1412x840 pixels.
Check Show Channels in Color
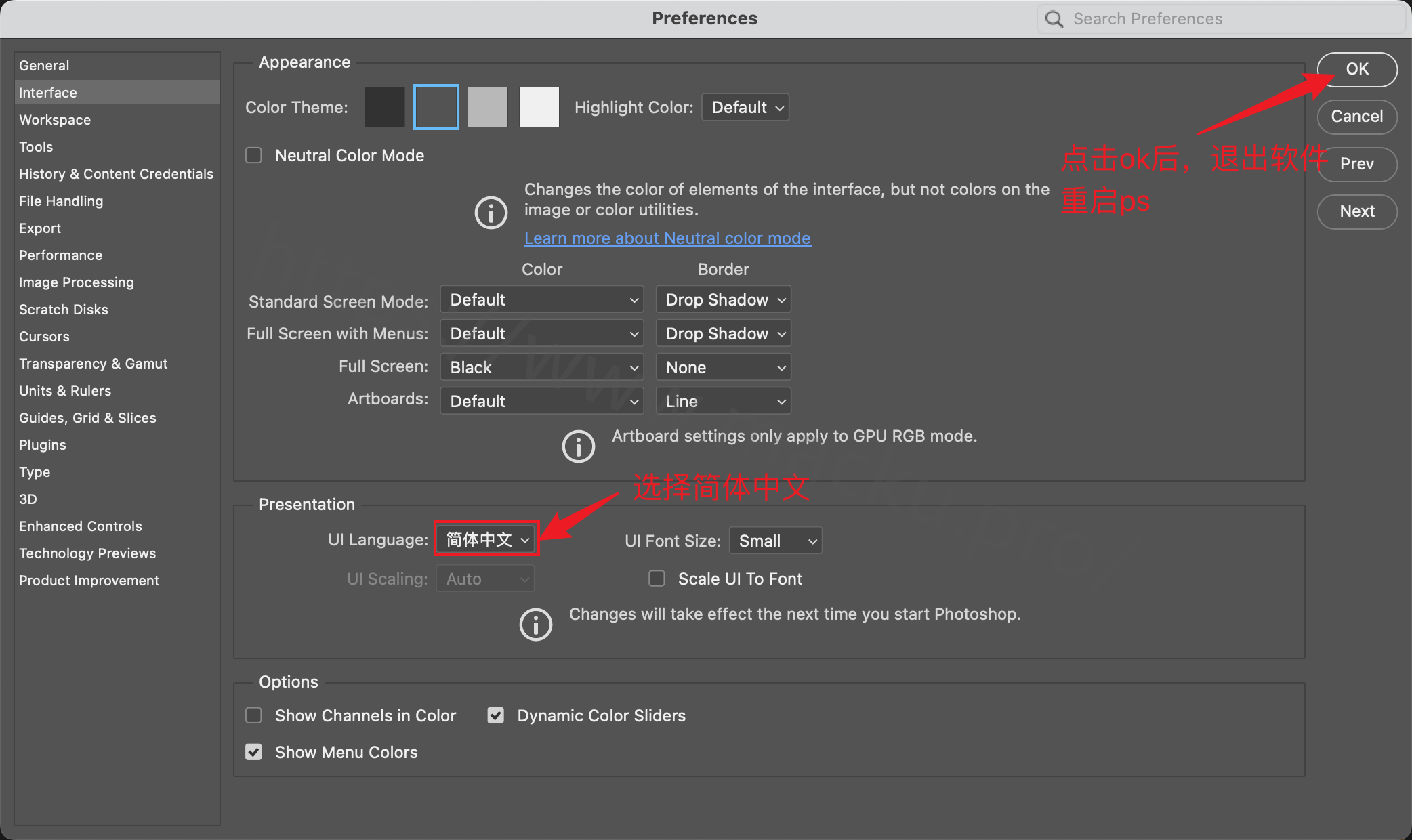pyautogui.click(x=253, y=715)
